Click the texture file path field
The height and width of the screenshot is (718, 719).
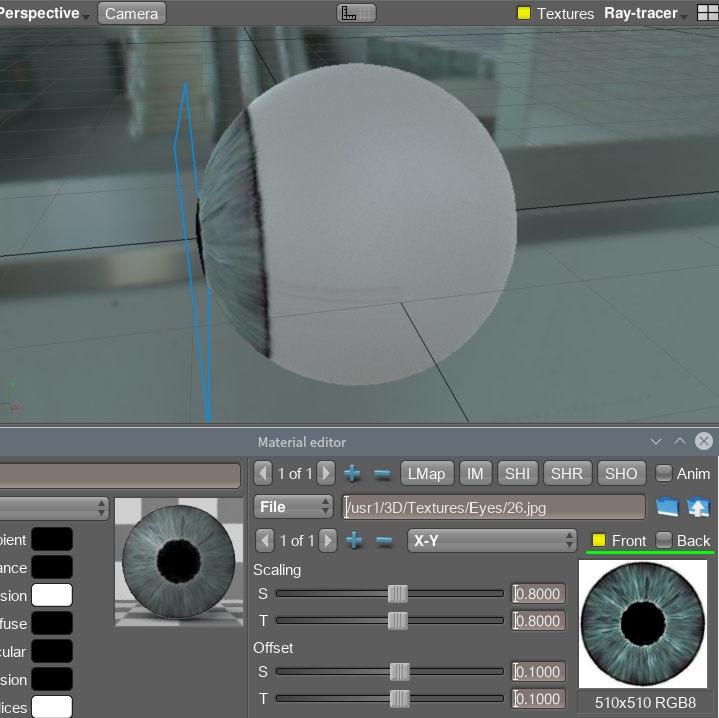coord(494,507)
